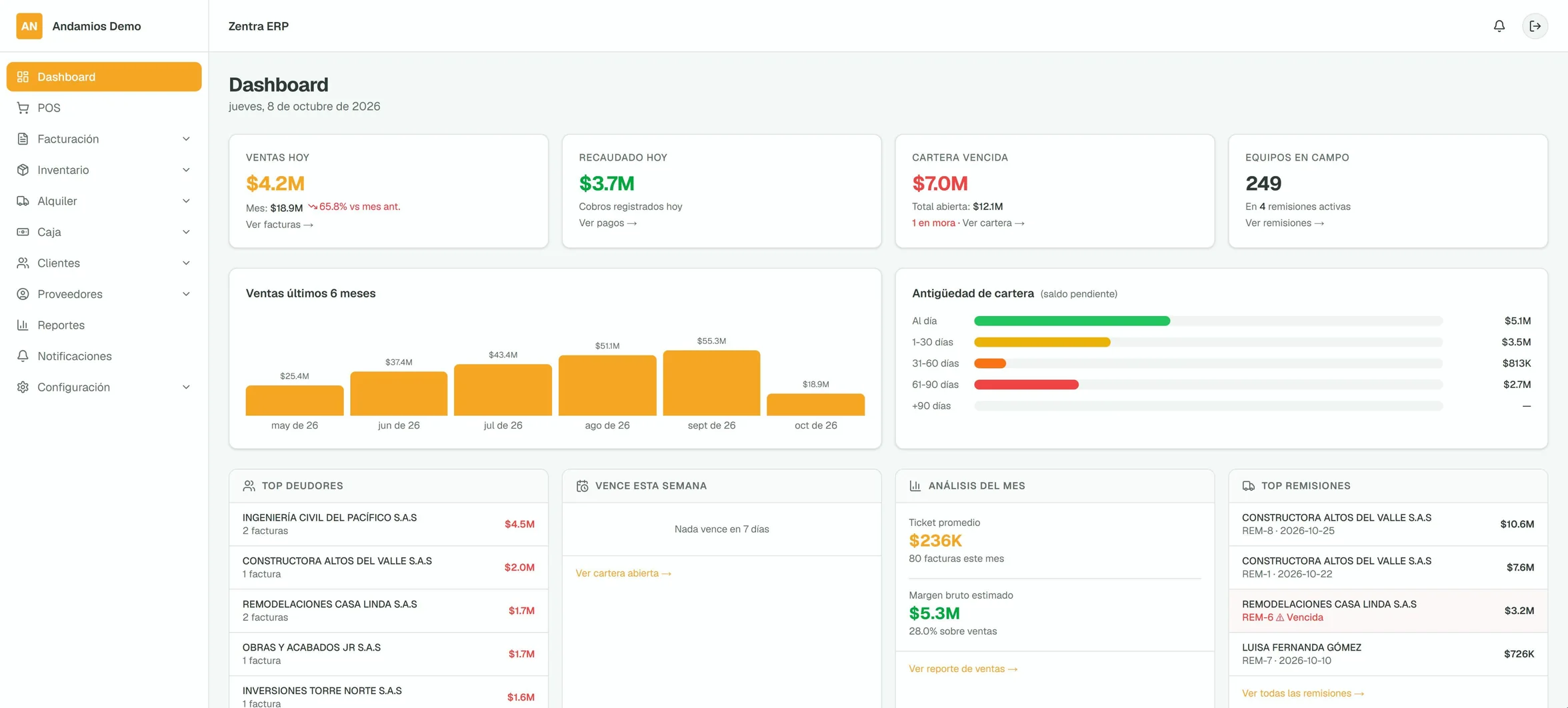Select the INGENIERÍA CIVIL DEL PACÍFICO debtor row
Viewport: 1568px width, 708px height.
click(389, 524)
